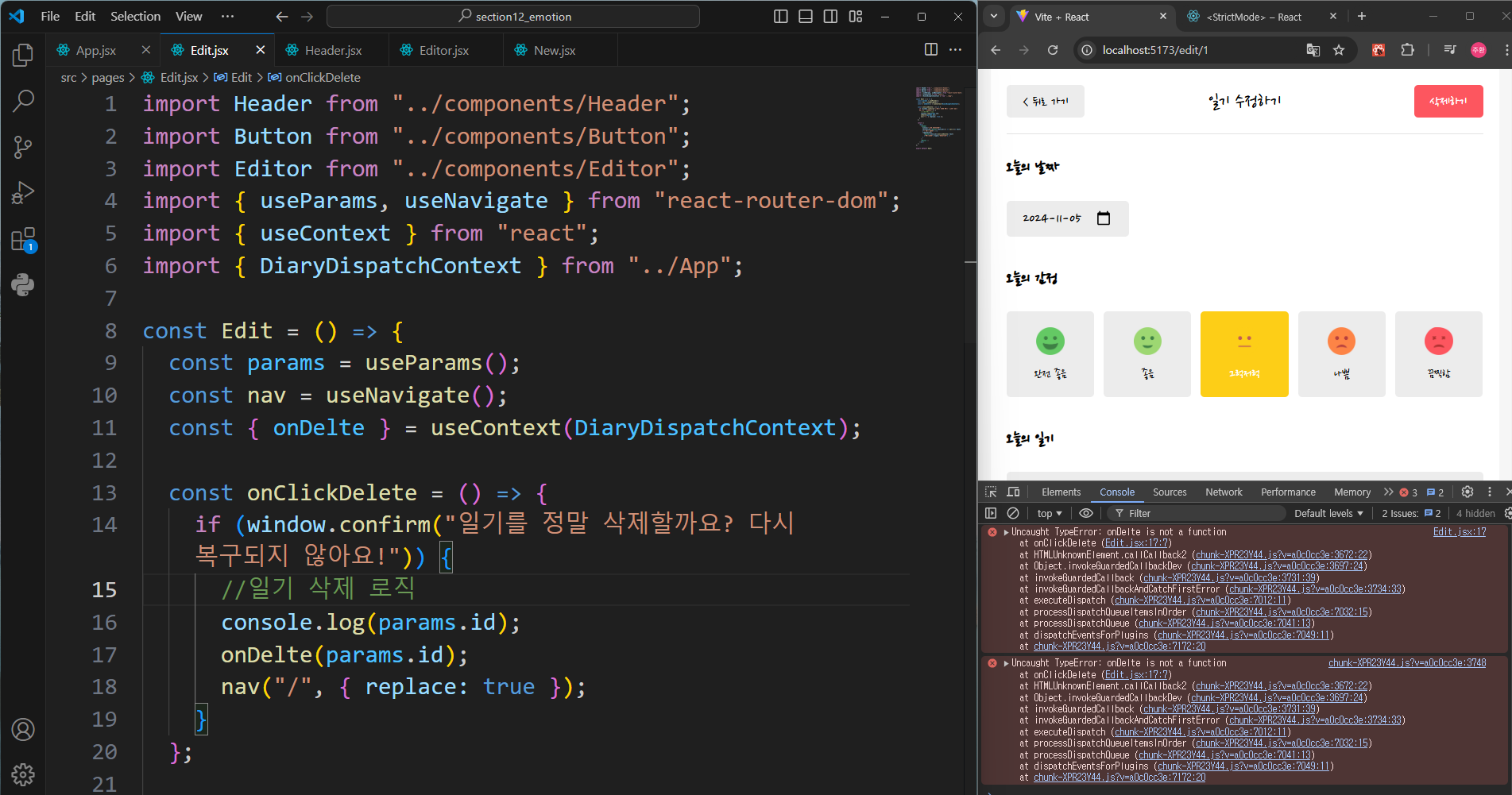Open the Manage gear in VS Code

[23, 774]
